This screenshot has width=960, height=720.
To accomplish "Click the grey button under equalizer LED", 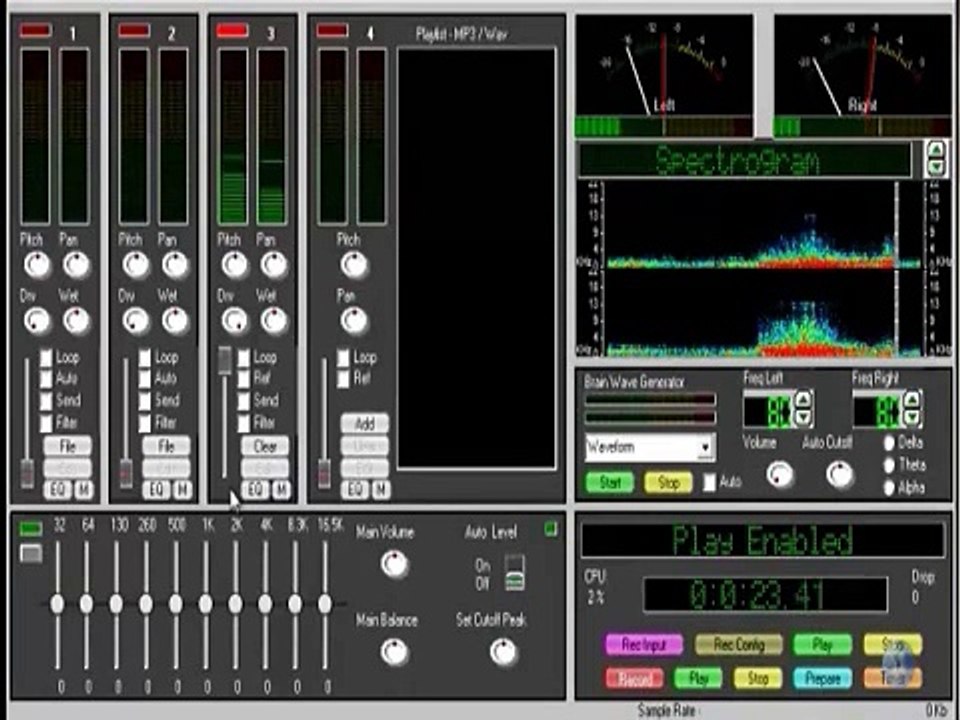I will [31, 553].
